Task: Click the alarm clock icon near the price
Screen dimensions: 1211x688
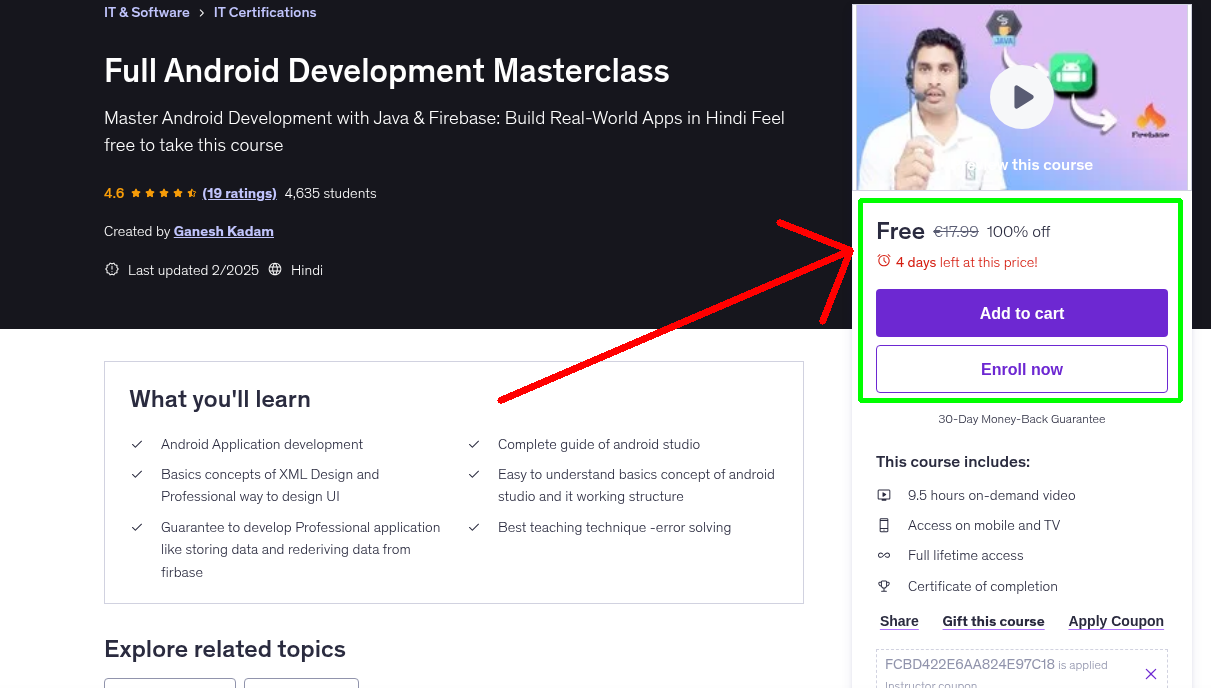Action: 883,261
